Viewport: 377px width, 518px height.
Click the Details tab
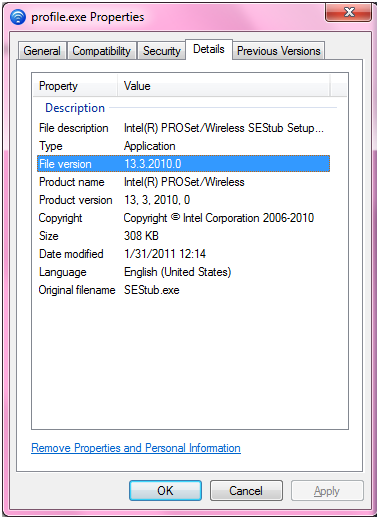pyautogui.click(x=209, y=50)
